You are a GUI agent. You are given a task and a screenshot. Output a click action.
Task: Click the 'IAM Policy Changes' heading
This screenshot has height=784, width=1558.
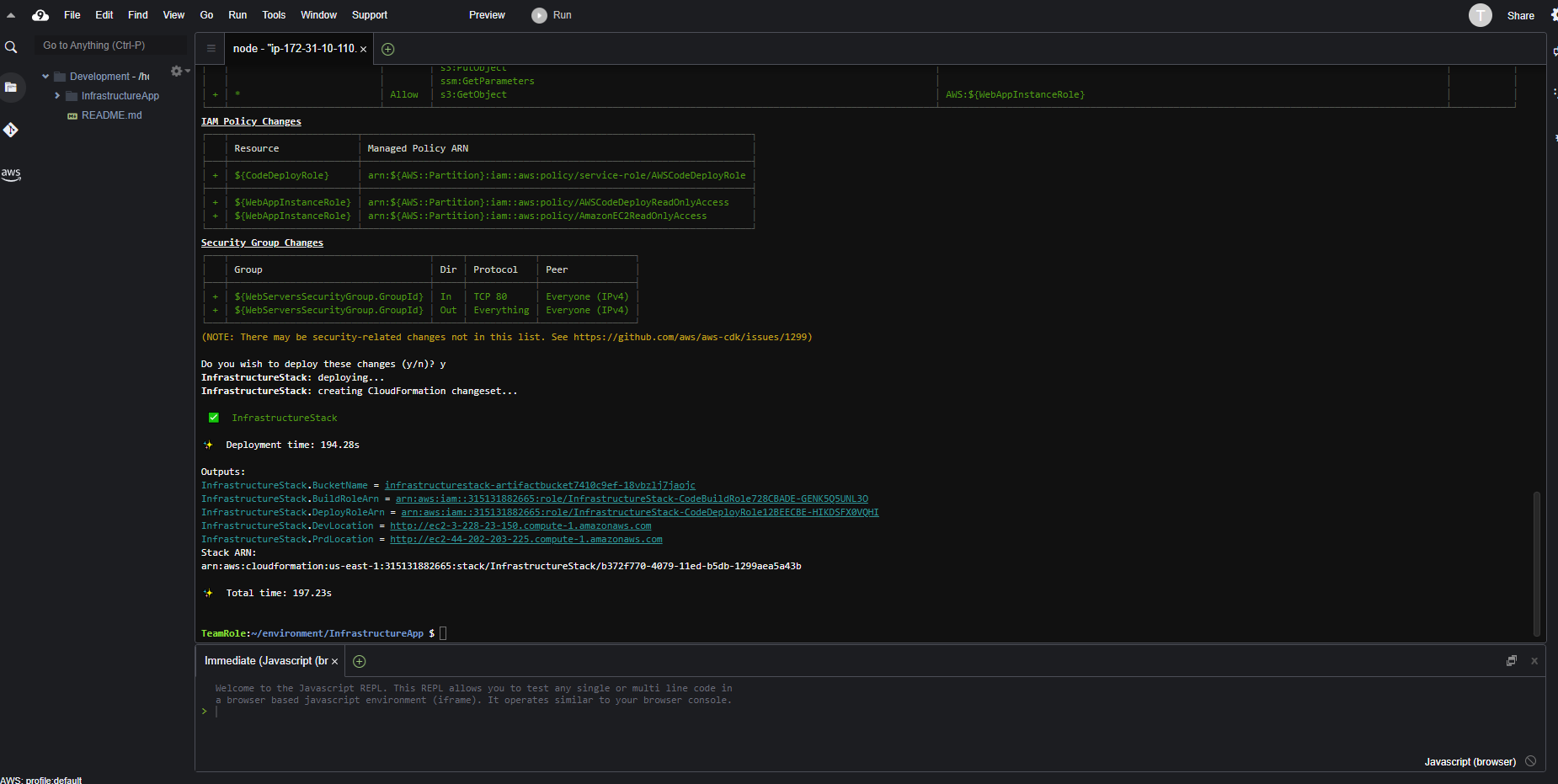251,121
